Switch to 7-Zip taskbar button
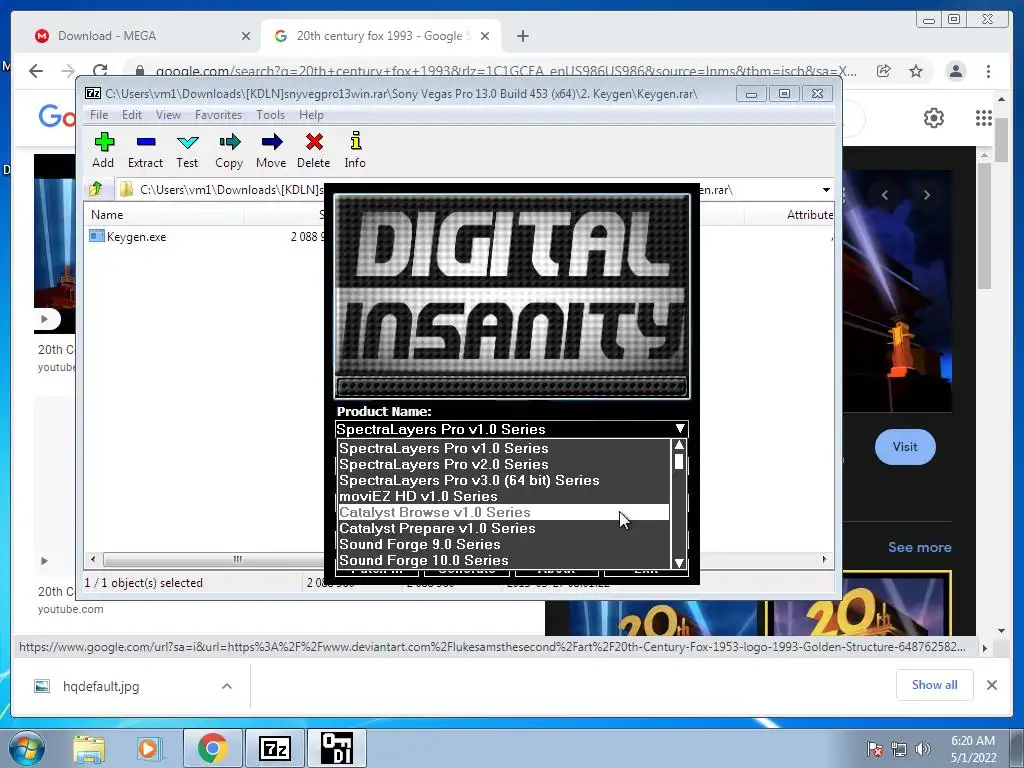This screenshot has width=1024, height=768. [275, 748]
